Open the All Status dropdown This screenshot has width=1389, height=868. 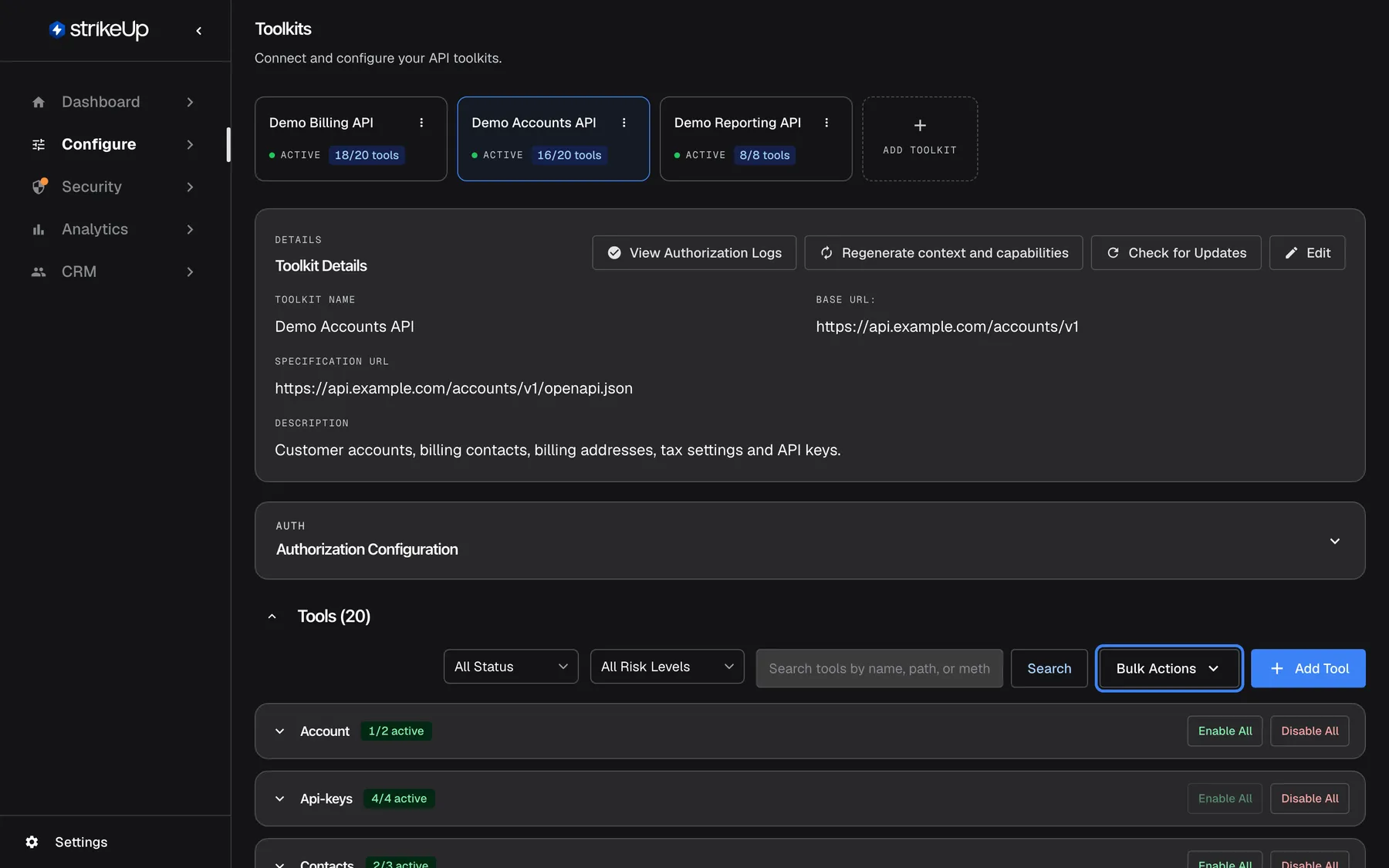[x=511, y=667]
